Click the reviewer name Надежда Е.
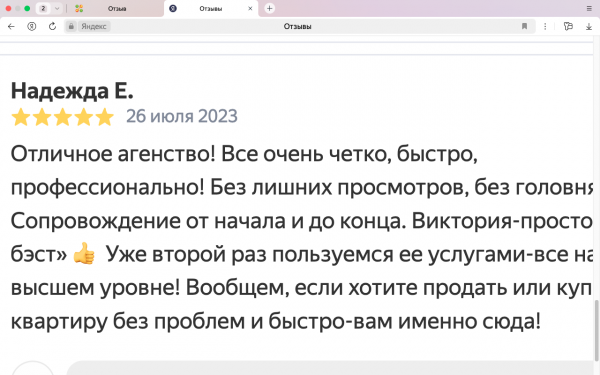Screen dimensions: 600x375 click(72, 91)
